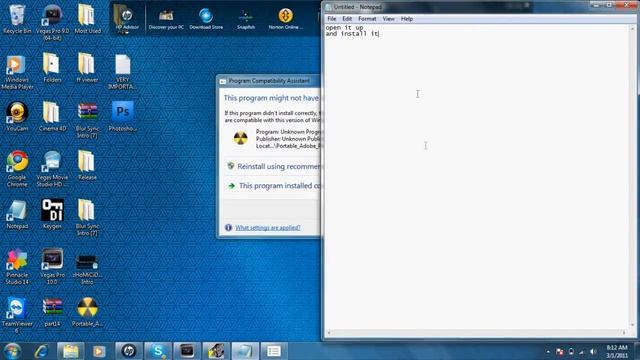Launch Snapfish from the dock
Viewport: 640px width, 360px height.
246,19
